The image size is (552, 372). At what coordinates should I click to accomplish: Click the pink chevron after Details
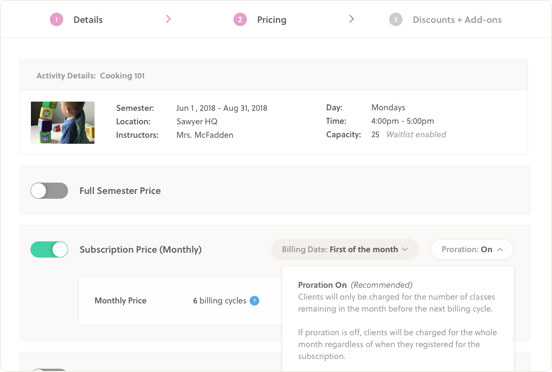tap(168, 19)
